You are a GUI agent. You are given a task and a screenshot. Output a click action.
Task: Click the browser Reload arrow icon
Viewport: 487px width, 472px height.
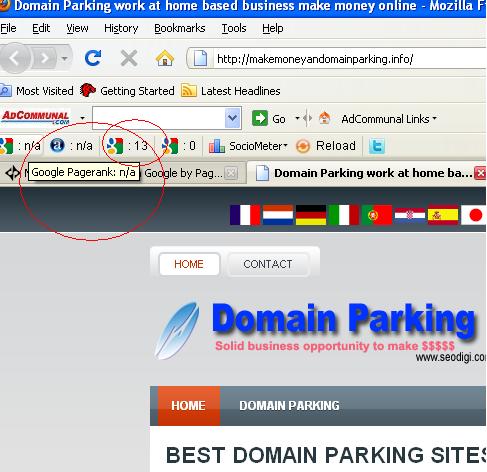tap(93, 58)
